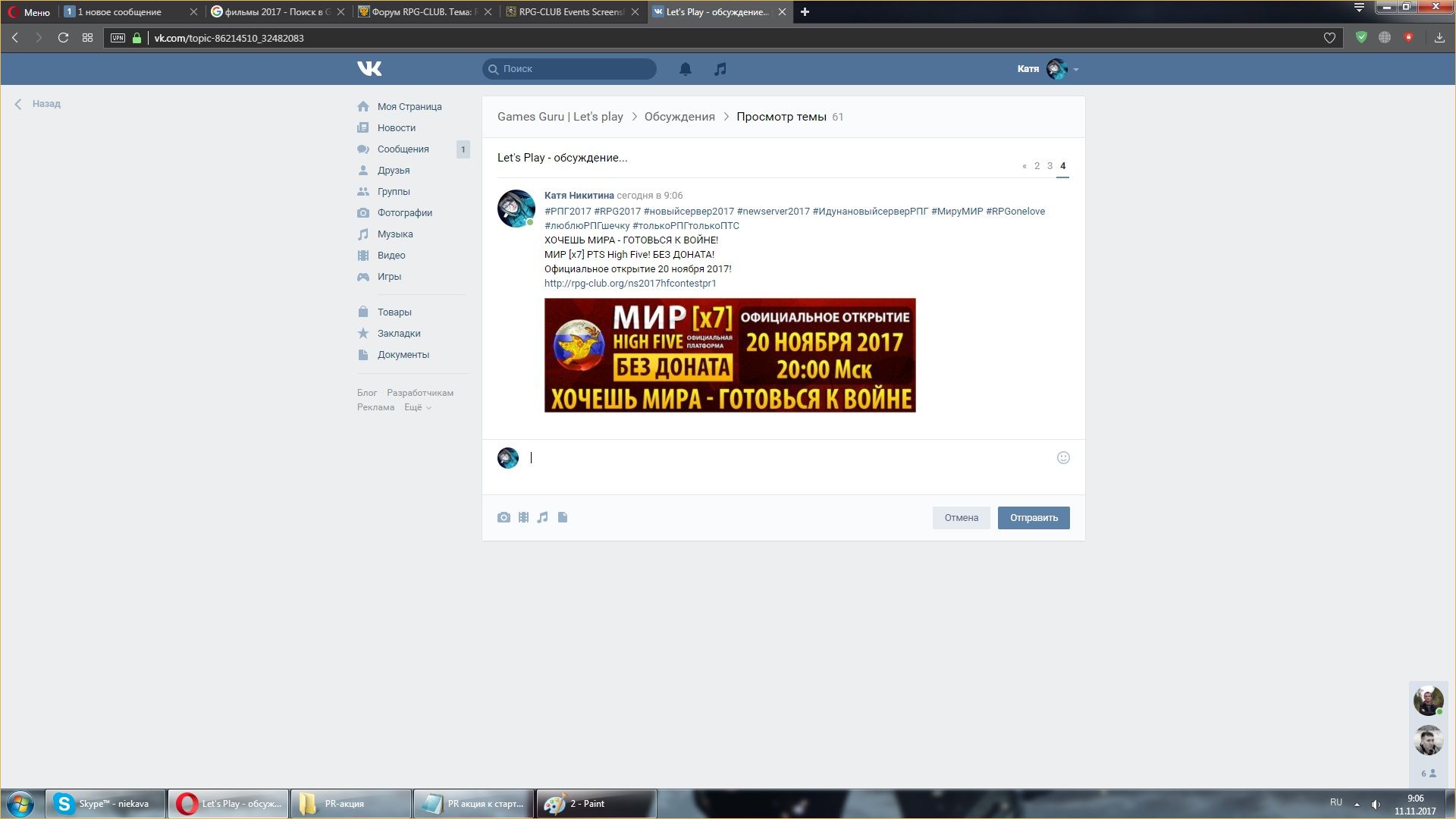The width and height of the screenshot is (1456, 819).
Task: Focus the comment text field
Action: [789, 458]
